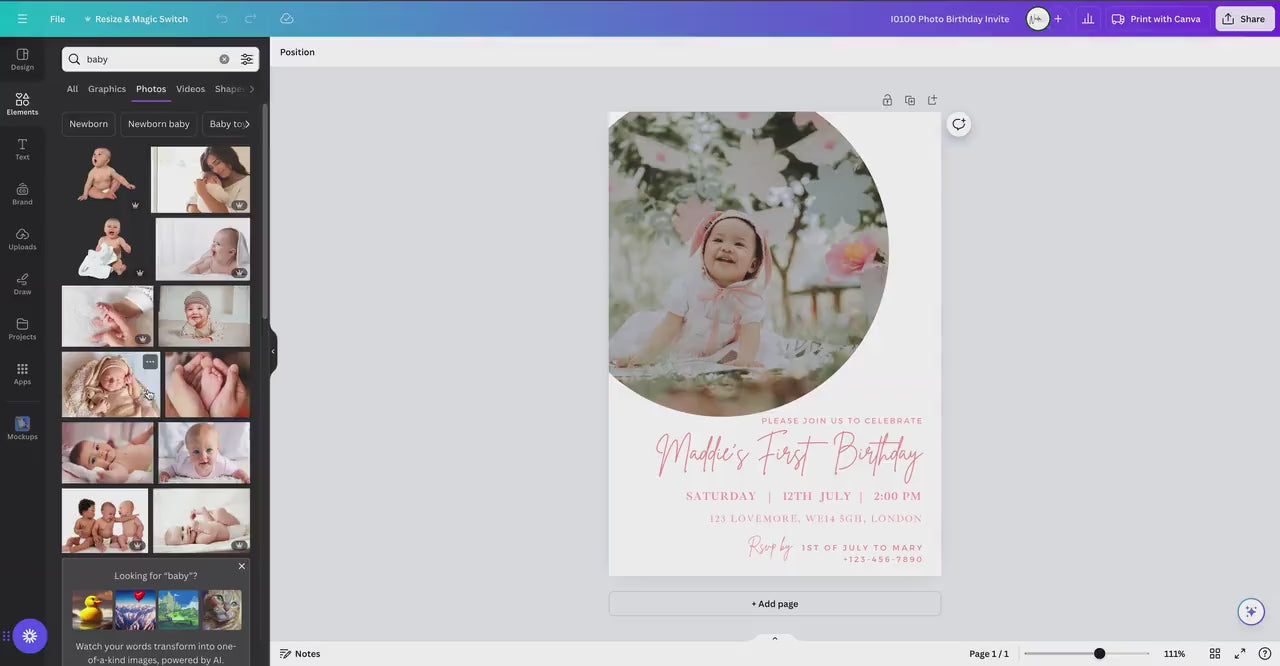1280x666 pixels.
Task: Select the PLEASE JOIN US TO CELEBRATE text
Action: click(x=842, y=421)
